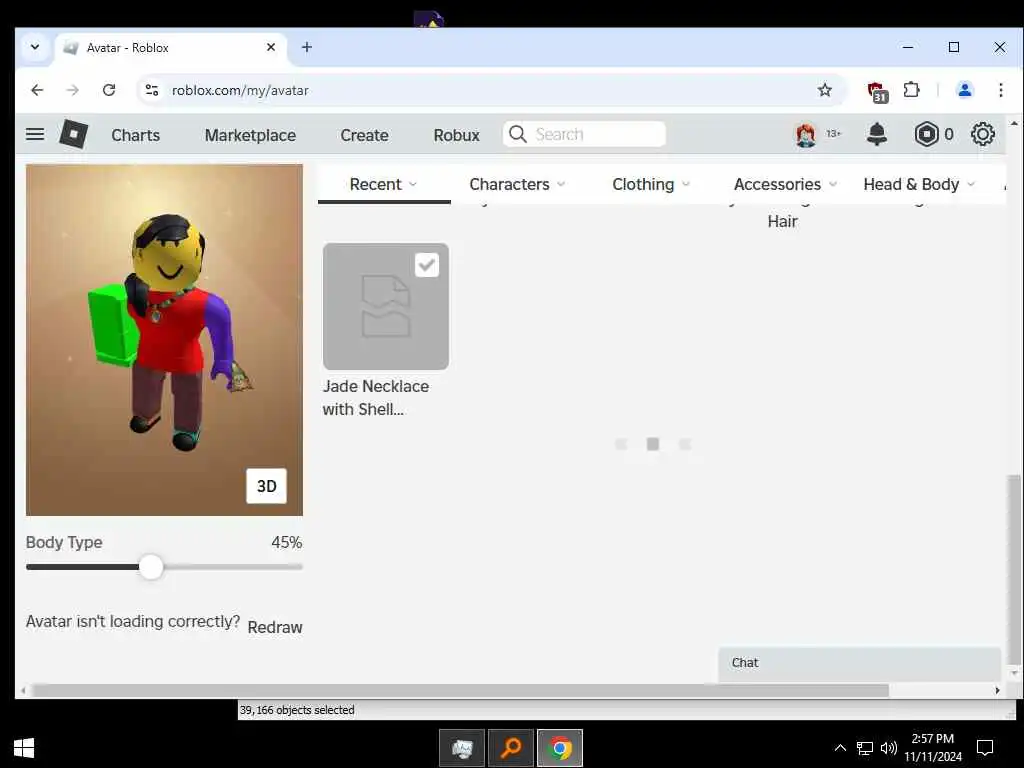Toggle the 3D avatar view
This screenshot has width=1024, height=768.
tap(266, 486)
